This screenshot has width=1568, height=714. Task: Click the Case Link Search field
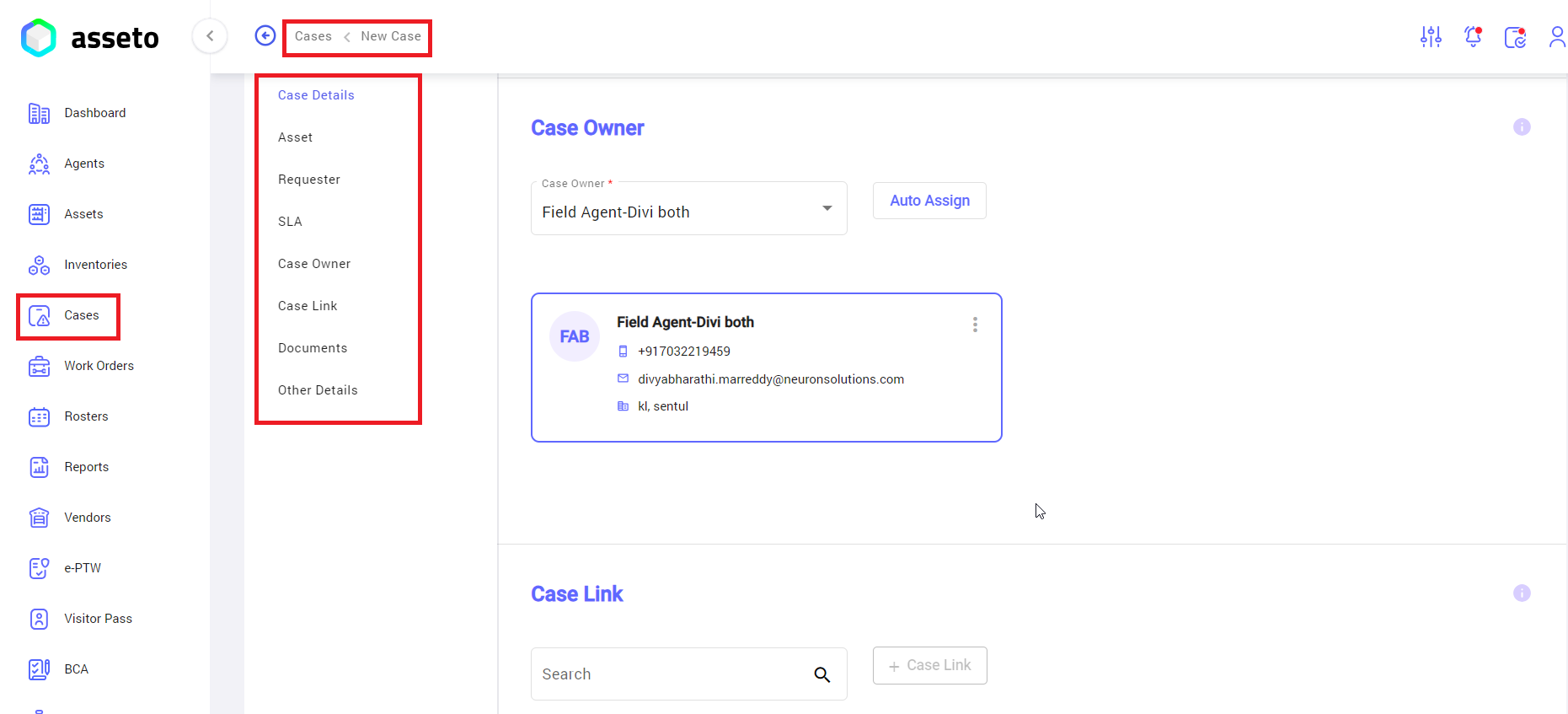688,674
